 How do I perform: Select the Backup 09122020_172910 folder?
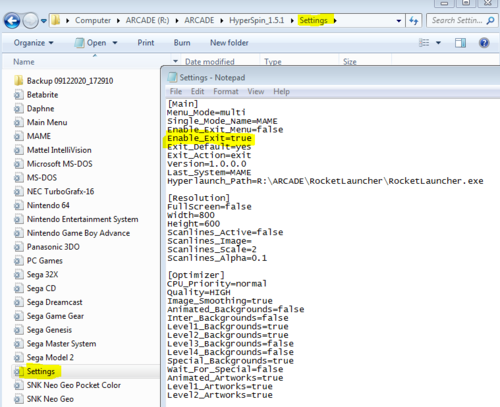pyautogui.click(x=63, y=81)
